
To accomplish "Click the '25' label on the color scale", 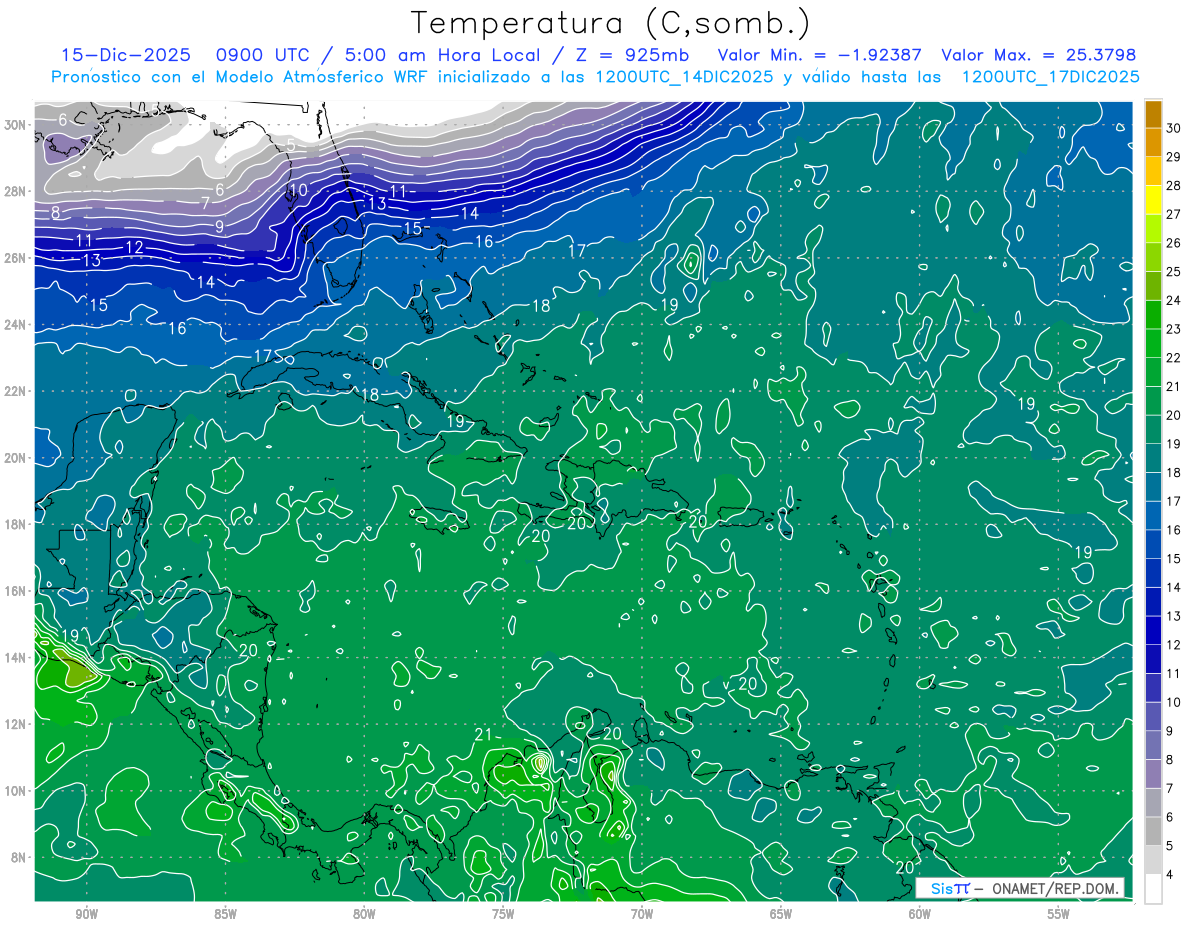I will point(1174,271).
